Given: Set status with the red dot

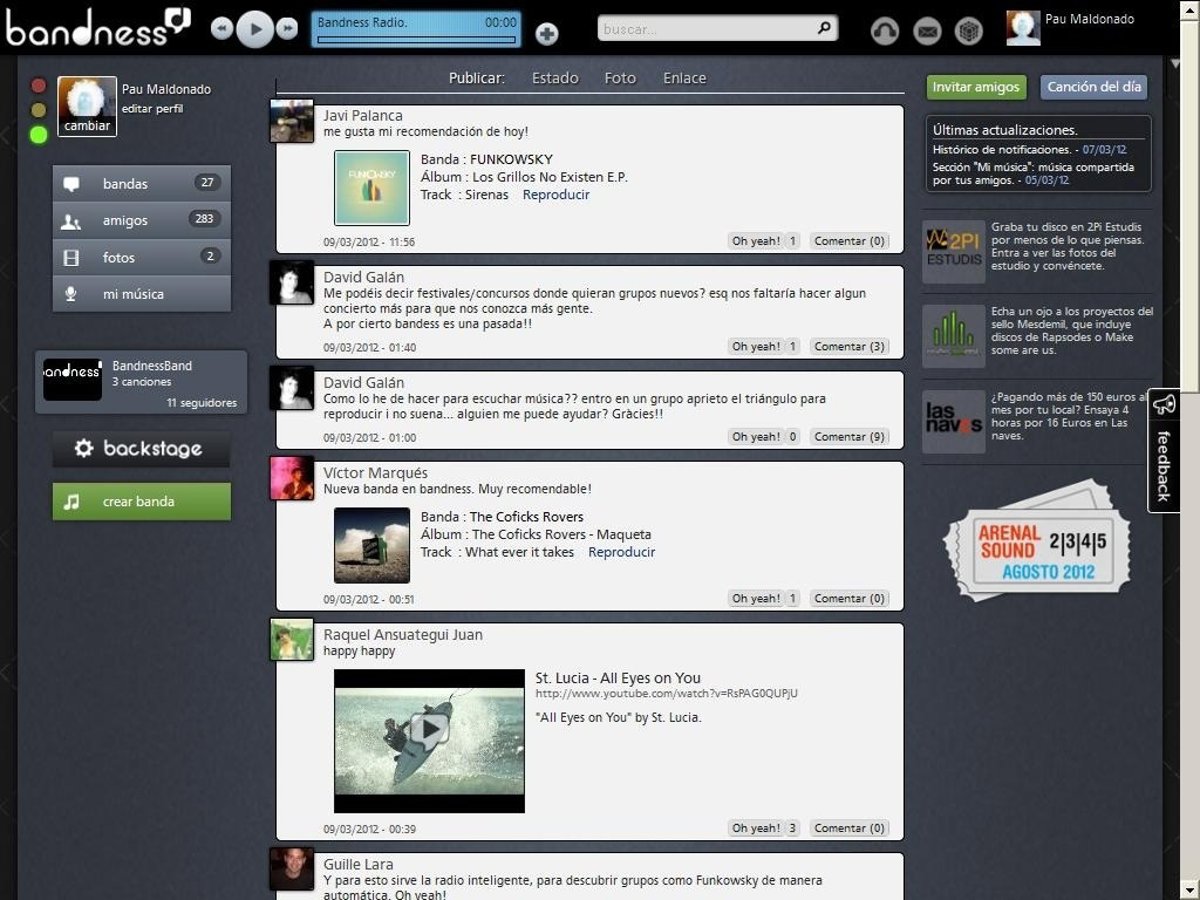Looking at the screenshot, I should pos(39,86).
